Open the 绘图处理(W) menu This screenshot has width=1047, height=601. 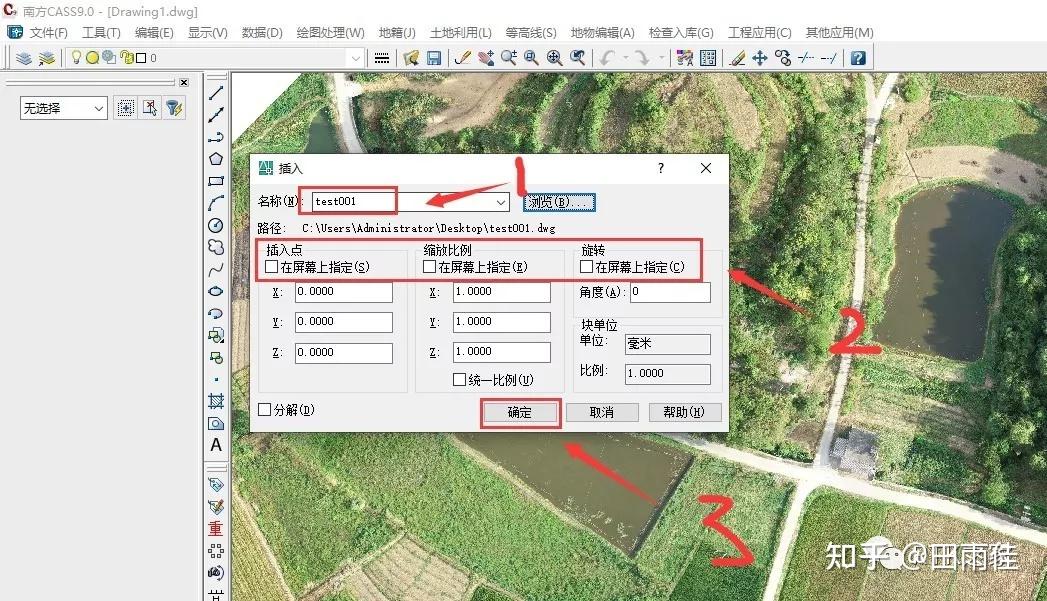point(331,33)
